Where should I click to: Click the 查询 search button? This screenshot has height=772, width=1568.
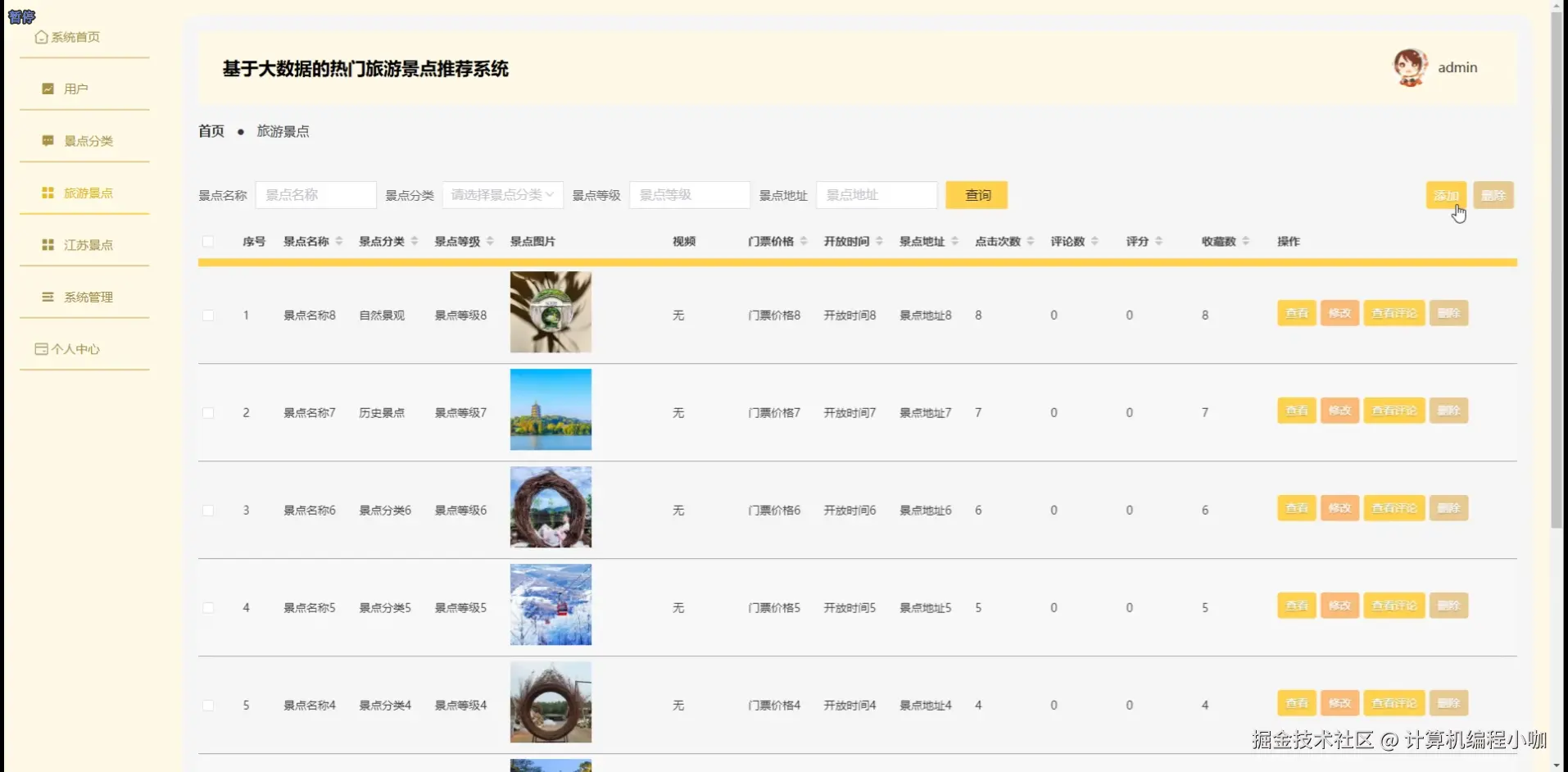tap(976, 195)
